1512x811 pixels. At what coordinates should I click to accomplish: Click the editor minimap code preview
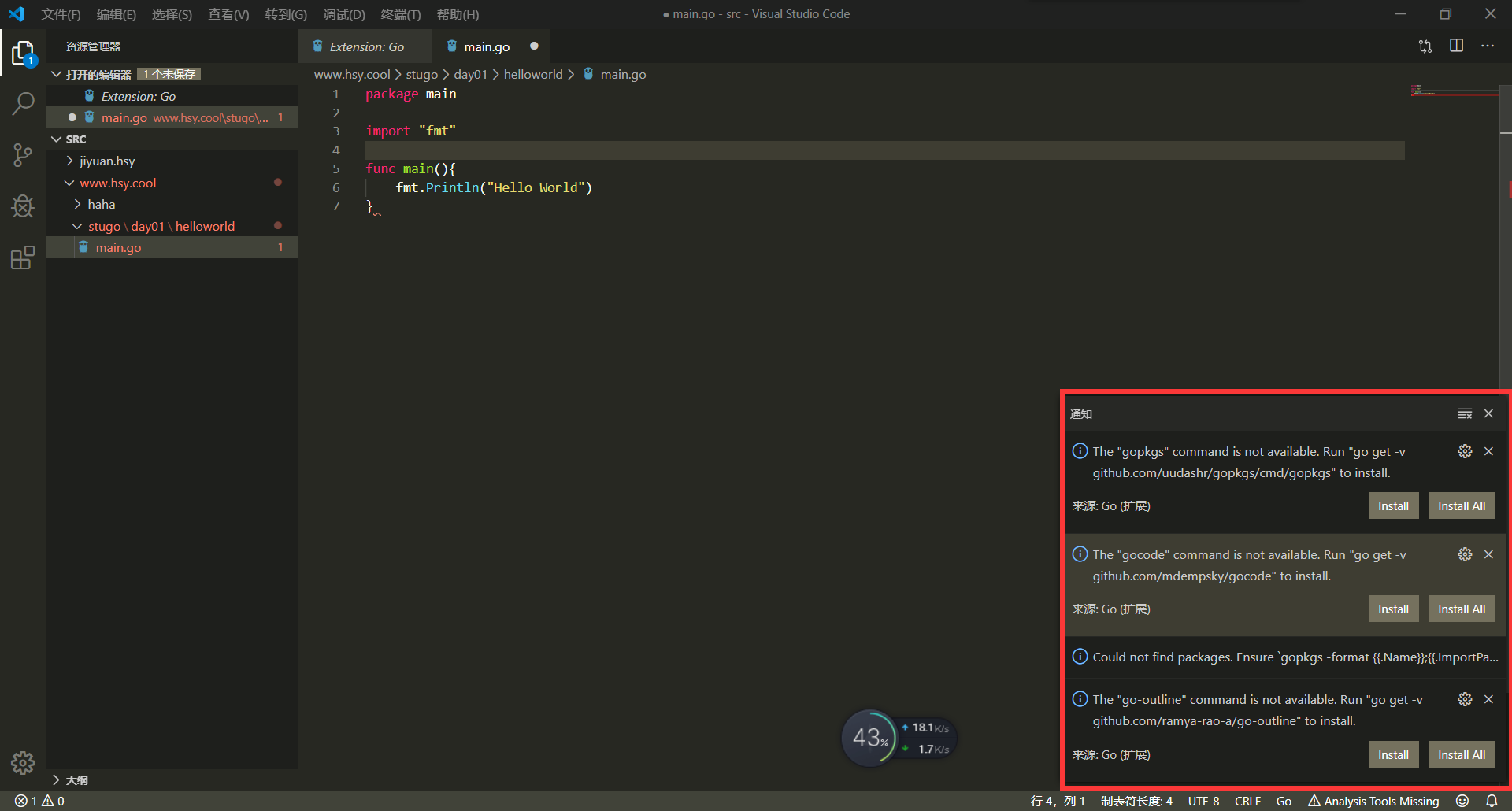tap(1455, 91)
